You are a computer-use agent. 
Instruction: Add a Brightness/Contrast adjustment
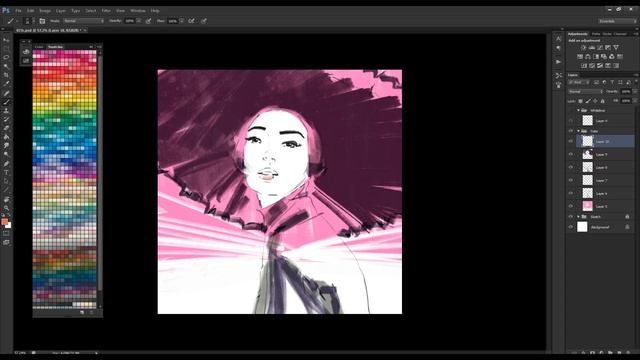click(x=584, y=48)
